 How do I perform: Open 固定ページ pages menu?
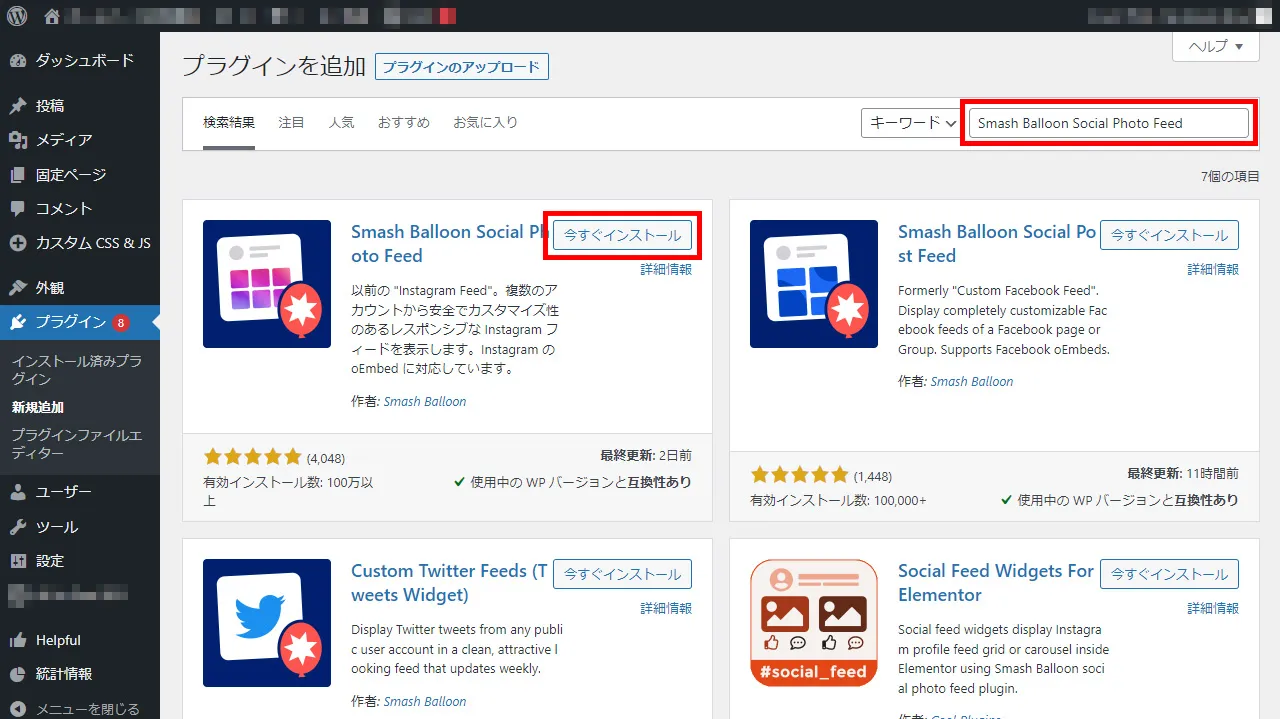[x=70, y=175]
